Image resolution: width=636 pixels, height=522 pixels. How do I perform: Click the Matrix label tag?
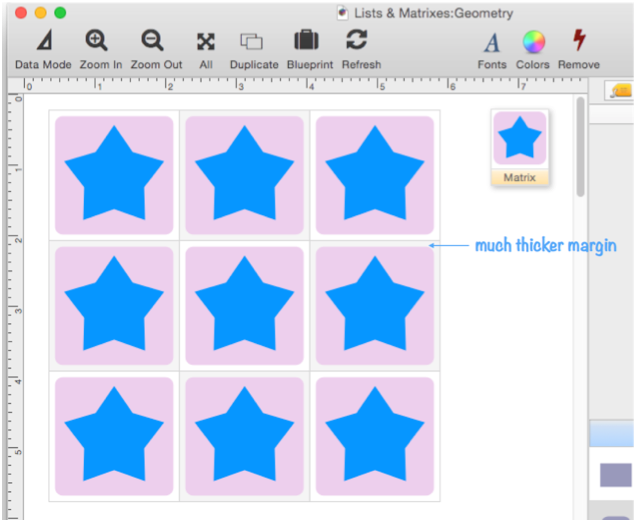pos(520,177)
